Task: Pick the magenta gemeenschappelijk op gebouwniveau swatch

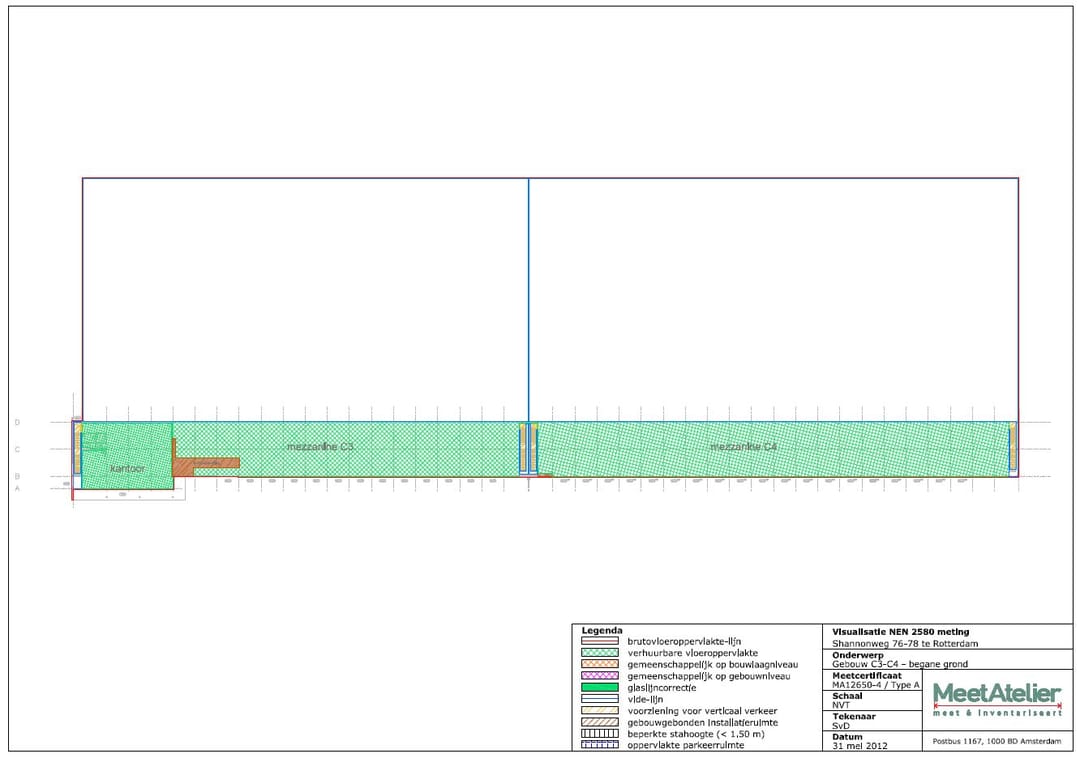Action: (599, 676)
